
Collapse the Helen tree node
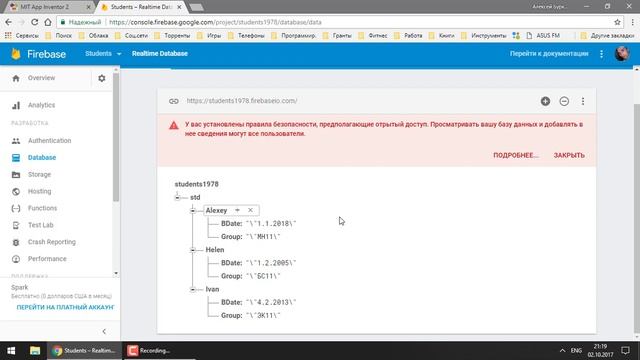click(x=193, y=250)
